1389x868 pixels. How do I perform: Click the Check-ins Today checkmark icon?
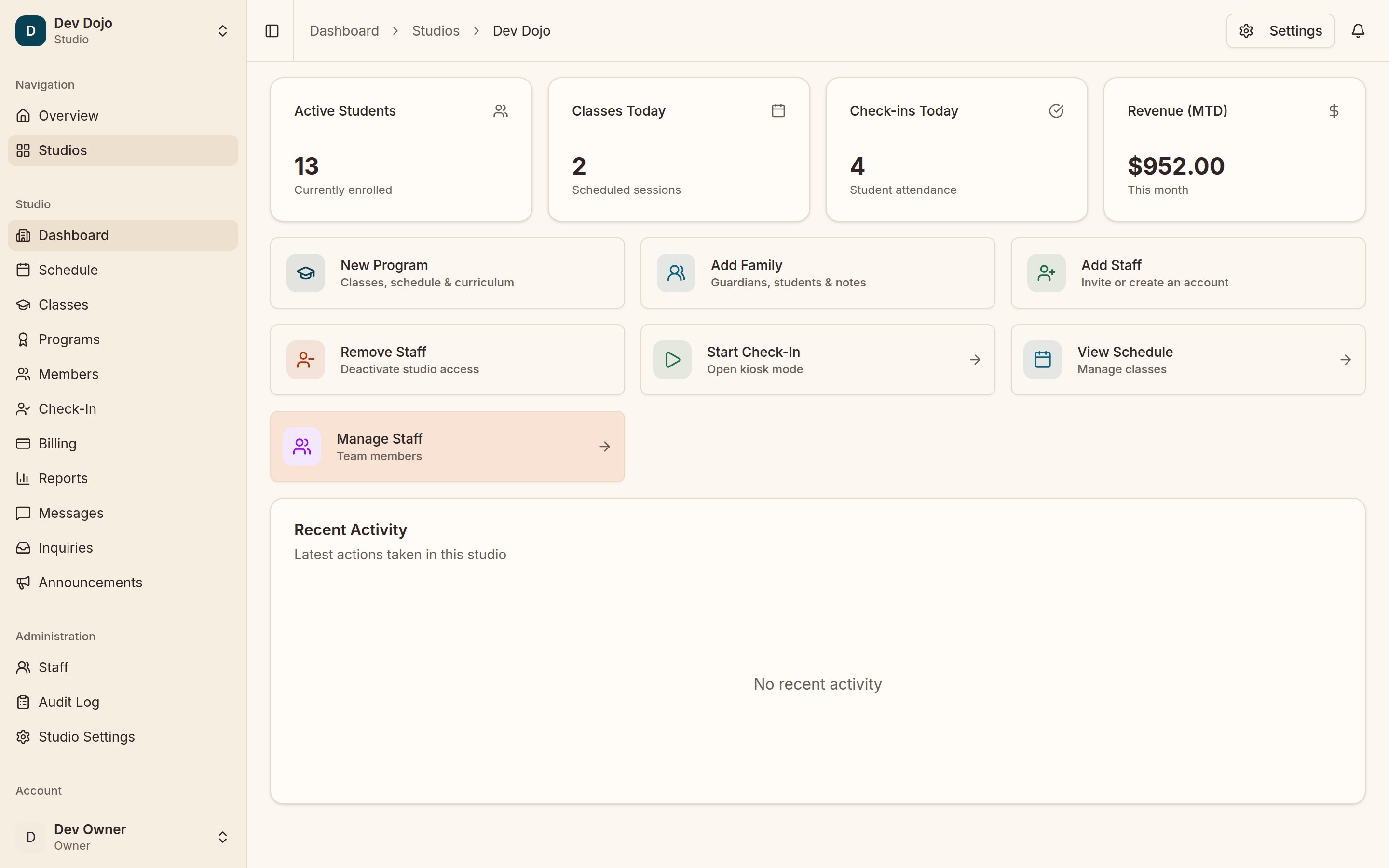[1056, 111]
